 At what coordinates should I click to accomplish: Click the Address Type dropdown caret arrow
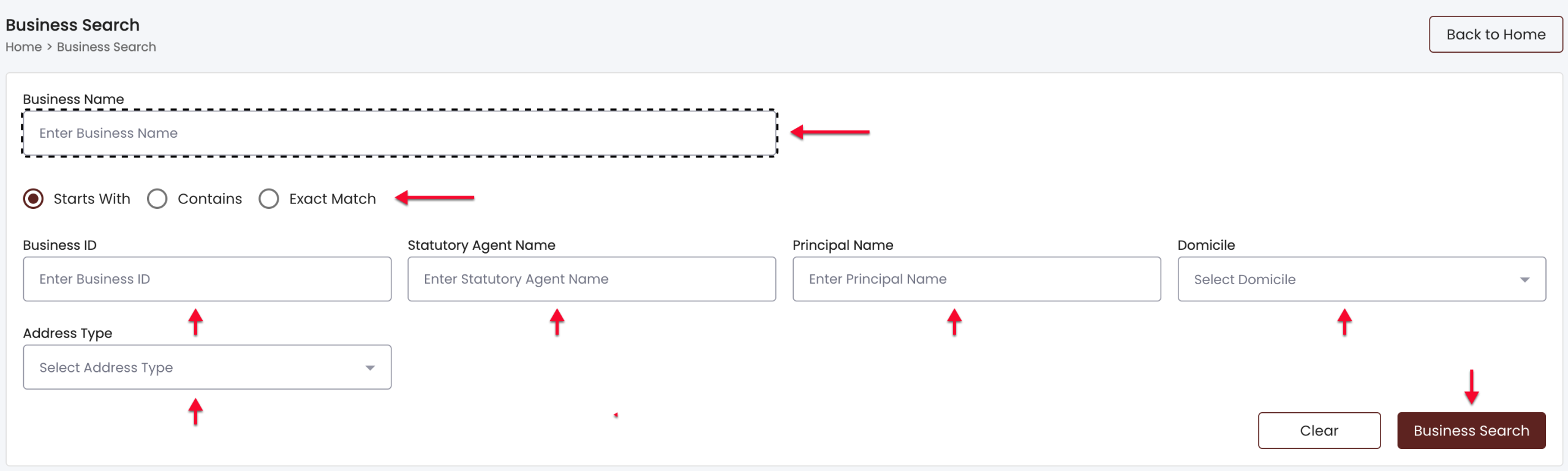click(x=370, y=368)
